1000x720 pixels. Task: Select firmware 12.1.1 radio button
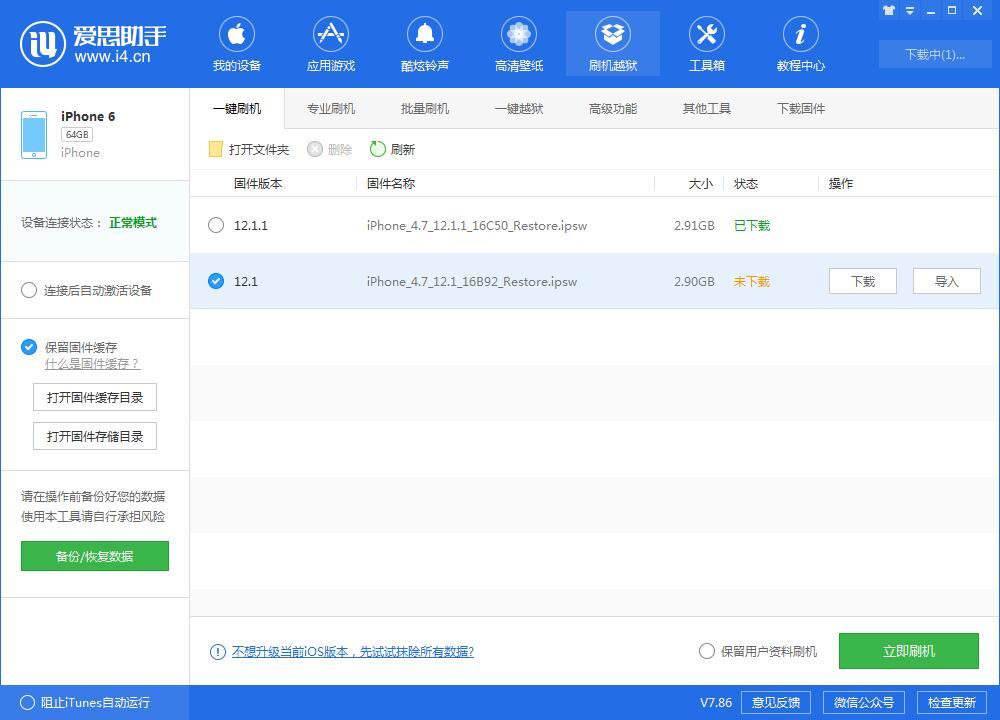216,225
